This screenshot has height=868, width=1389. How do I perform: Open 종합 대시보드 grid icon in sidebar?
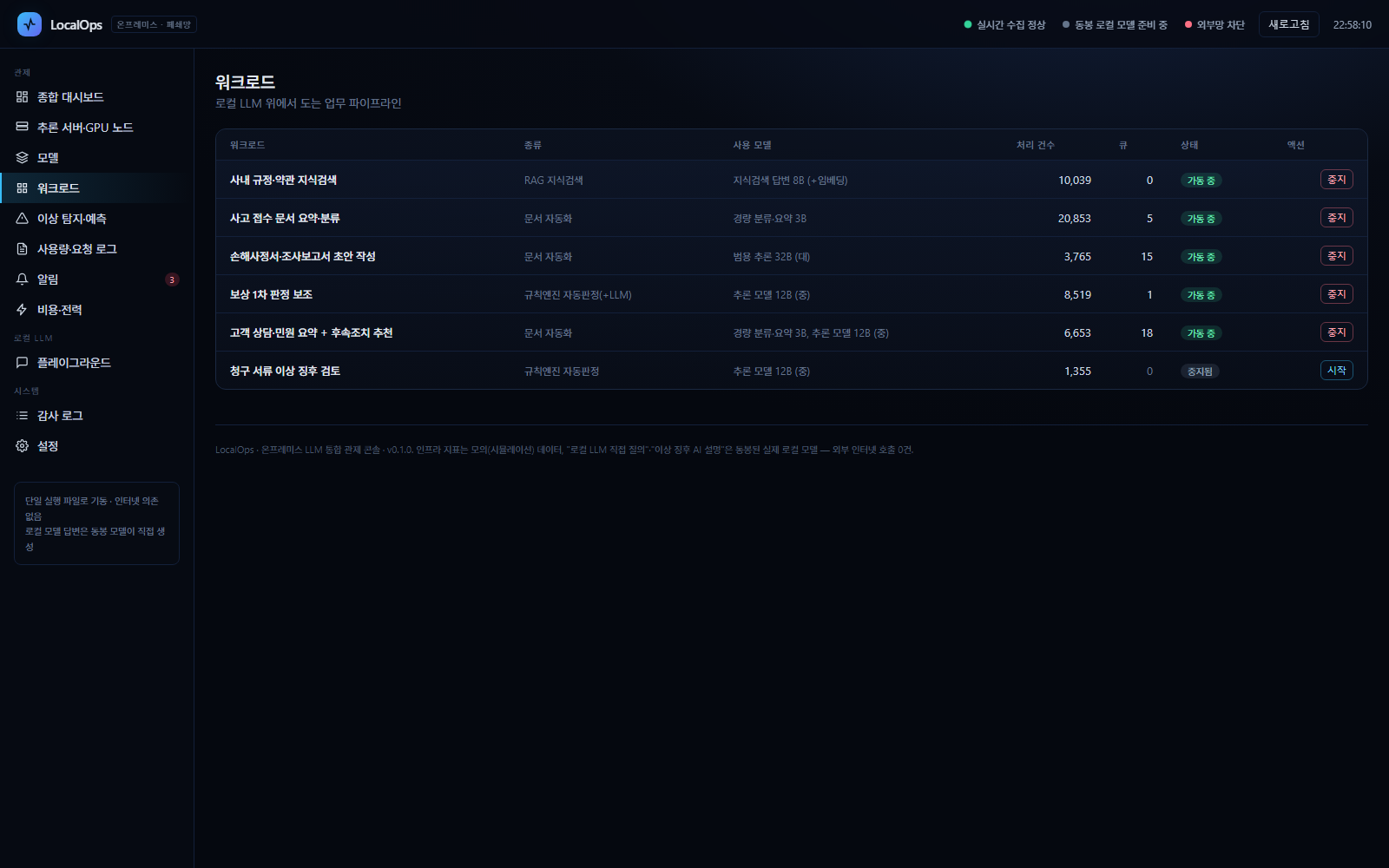23,97
